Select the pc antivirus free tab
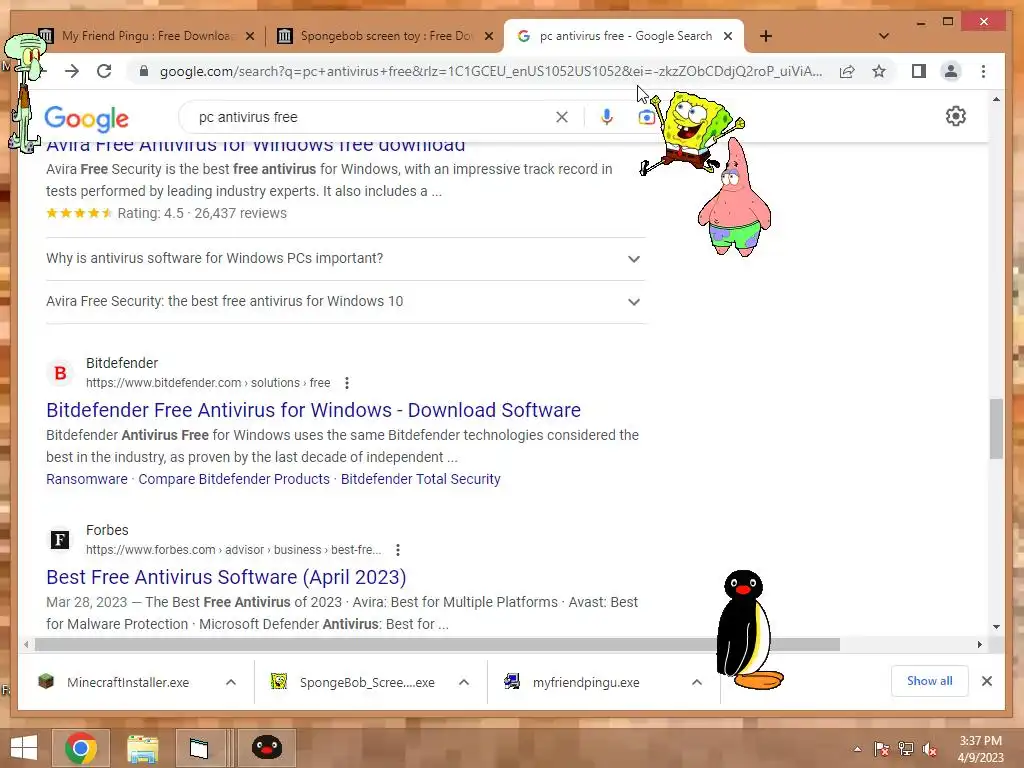 (x=624, y=36)
